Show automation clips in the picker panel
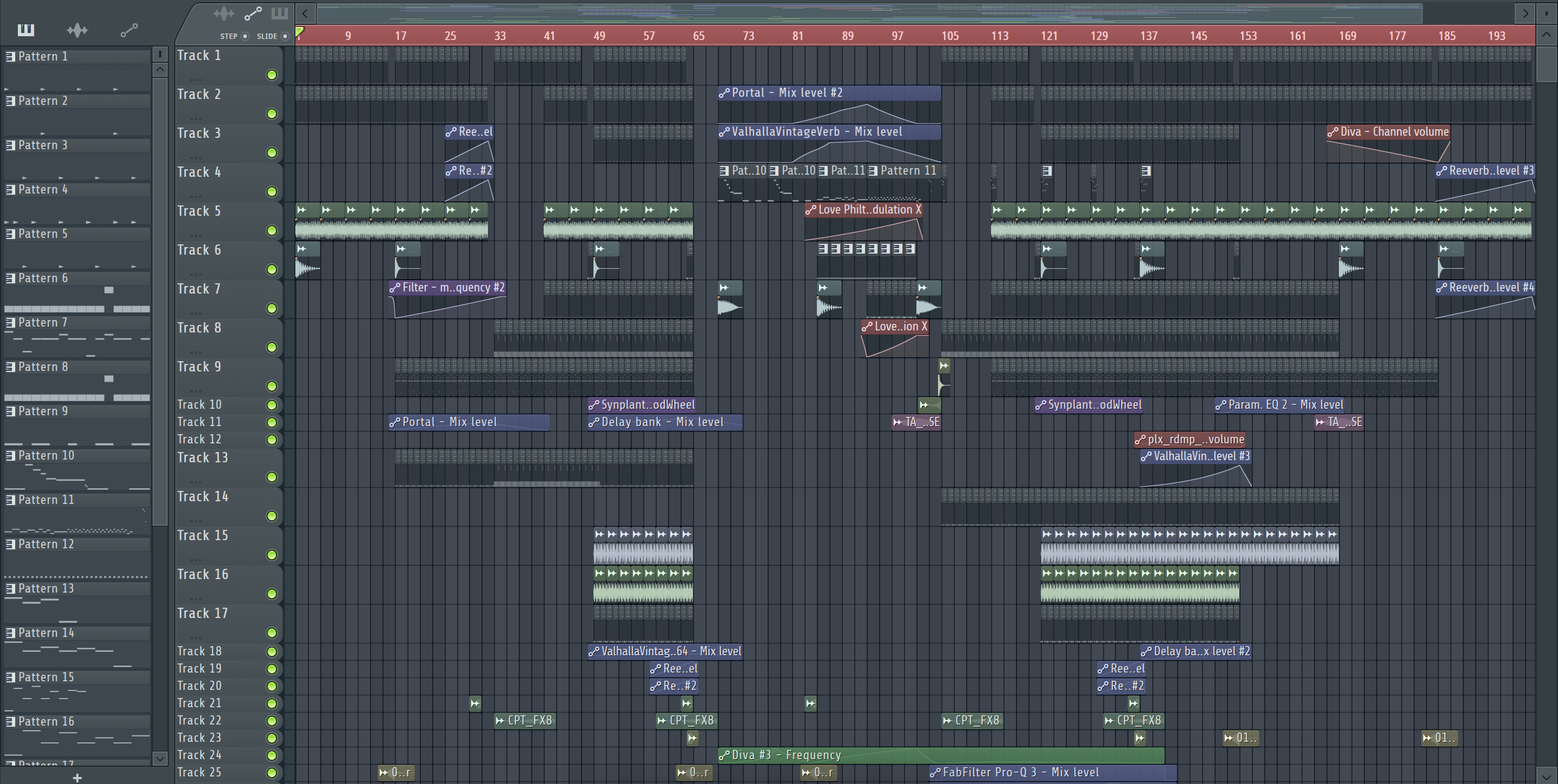The height and width of the screenshot is (784, 1558). pyautogui.click(x=129, y=30)
